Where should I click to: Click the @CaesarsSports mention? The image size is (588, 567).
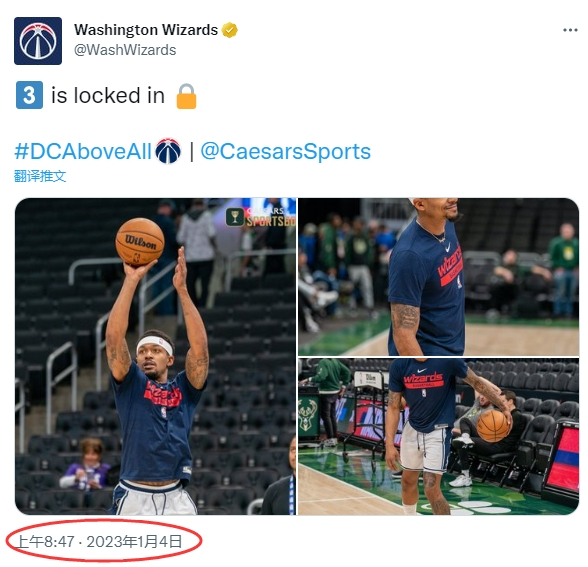click(x=285, y=152)
